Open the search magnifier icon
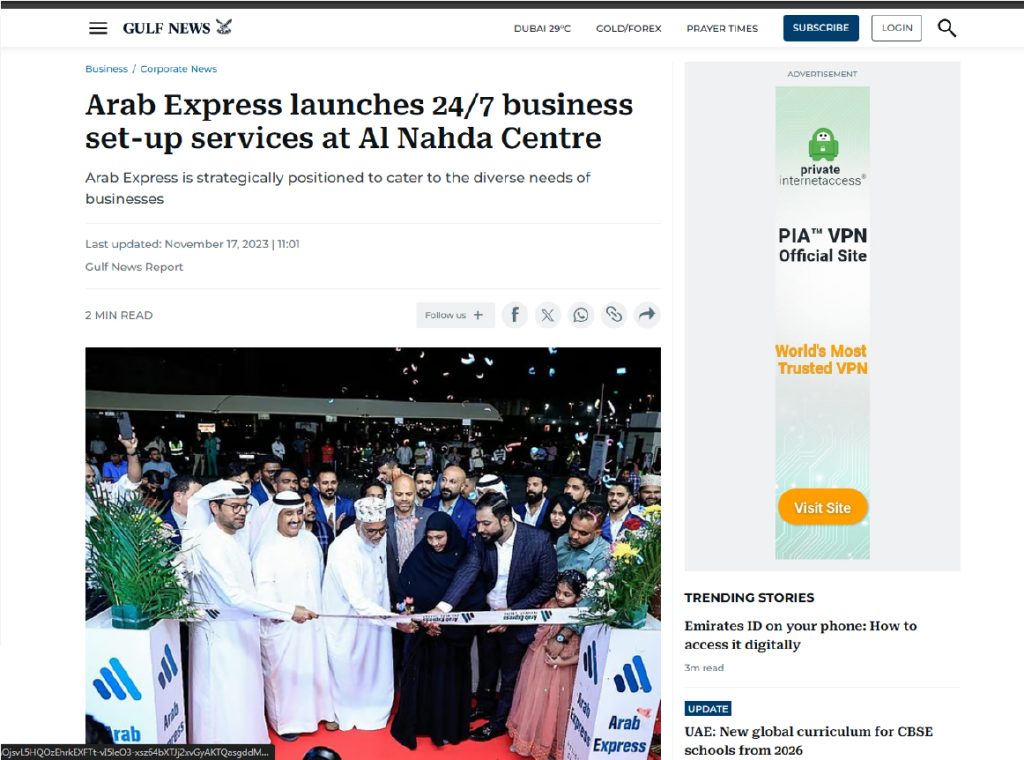Viewport: 1024px width, 760px height. pyautogui.click(x=946, y=28)
